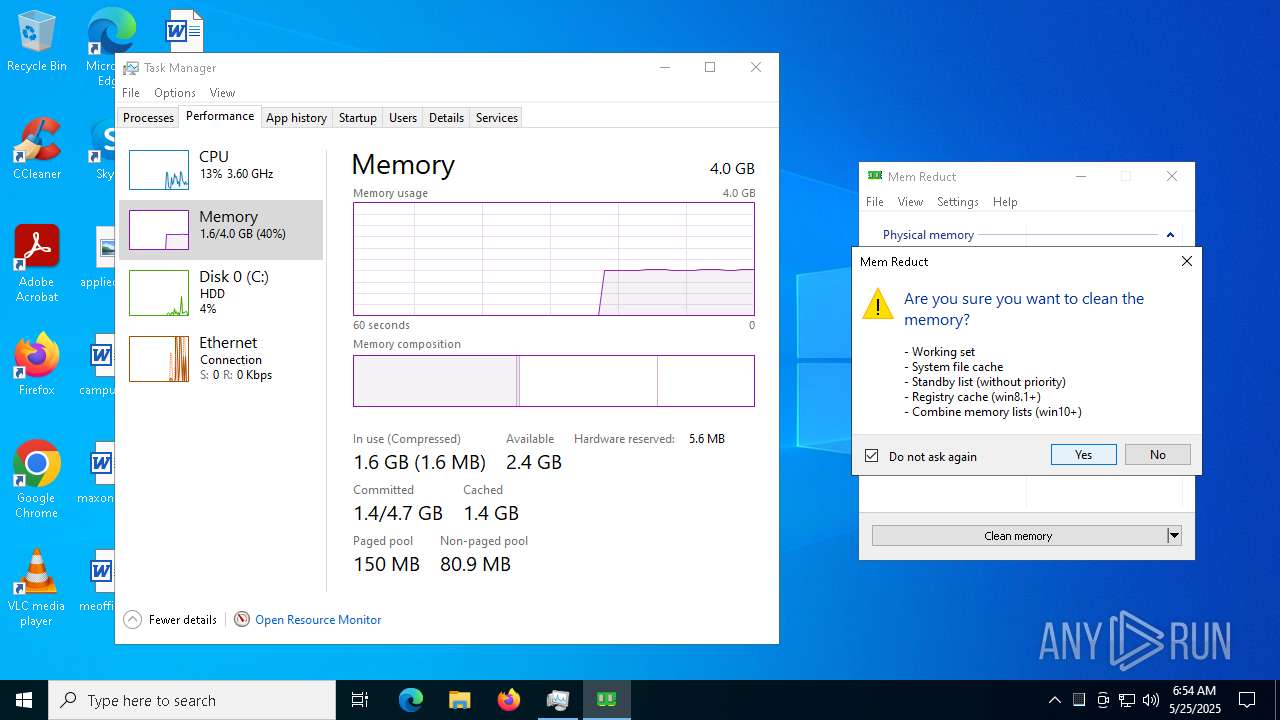The height and width of the screenshot is (720, 1280).
Task: Open Task Manager View menu
Action: pos(222,93)
